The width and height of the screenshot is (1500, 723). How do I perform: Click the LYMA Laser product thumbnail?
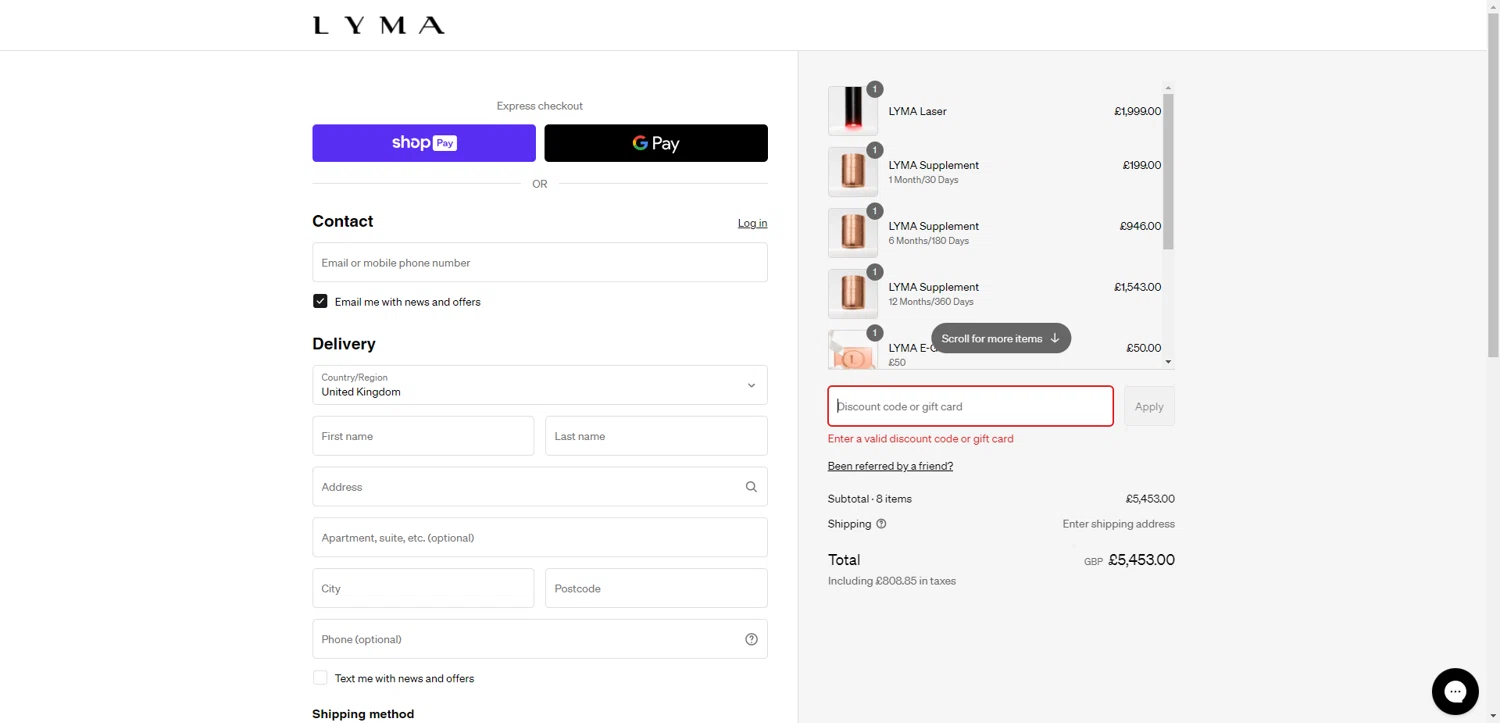pyautogui.click(x=853, y=111)
